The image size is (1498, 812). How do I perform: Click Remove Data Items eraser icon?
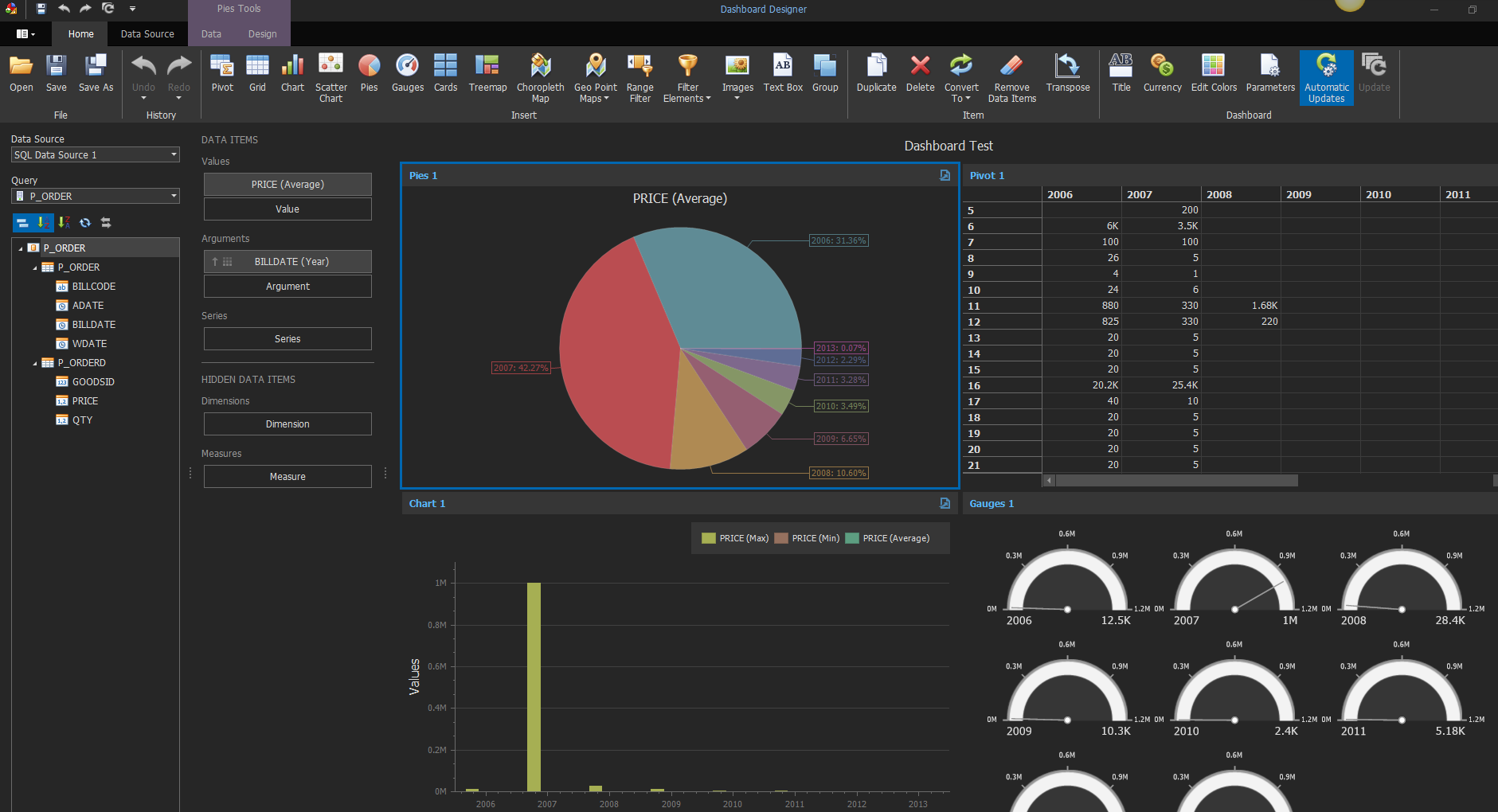click(x=1011, y=65)
